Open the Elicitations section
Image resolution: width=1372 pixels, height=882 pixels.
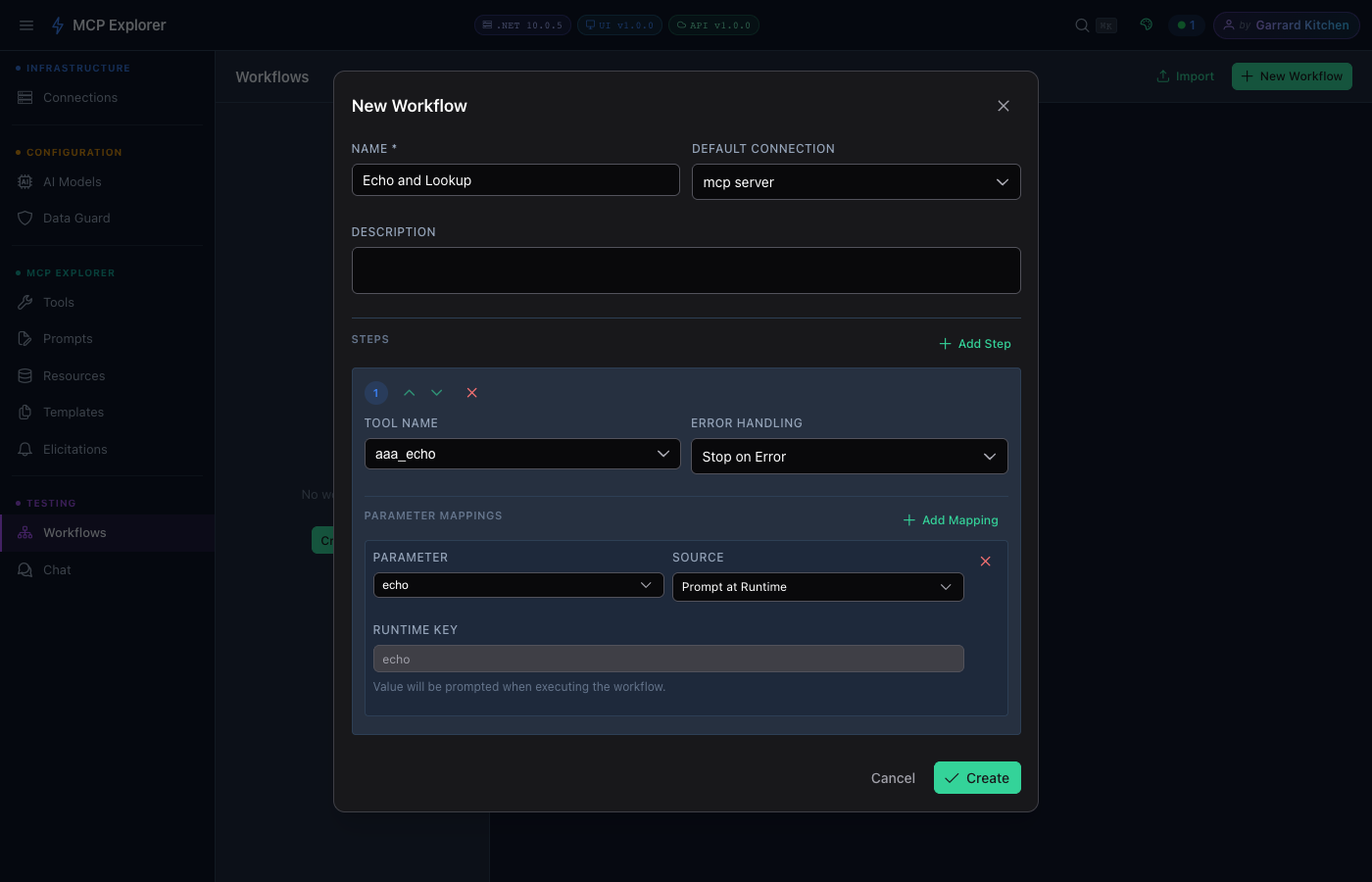point(73,449)
